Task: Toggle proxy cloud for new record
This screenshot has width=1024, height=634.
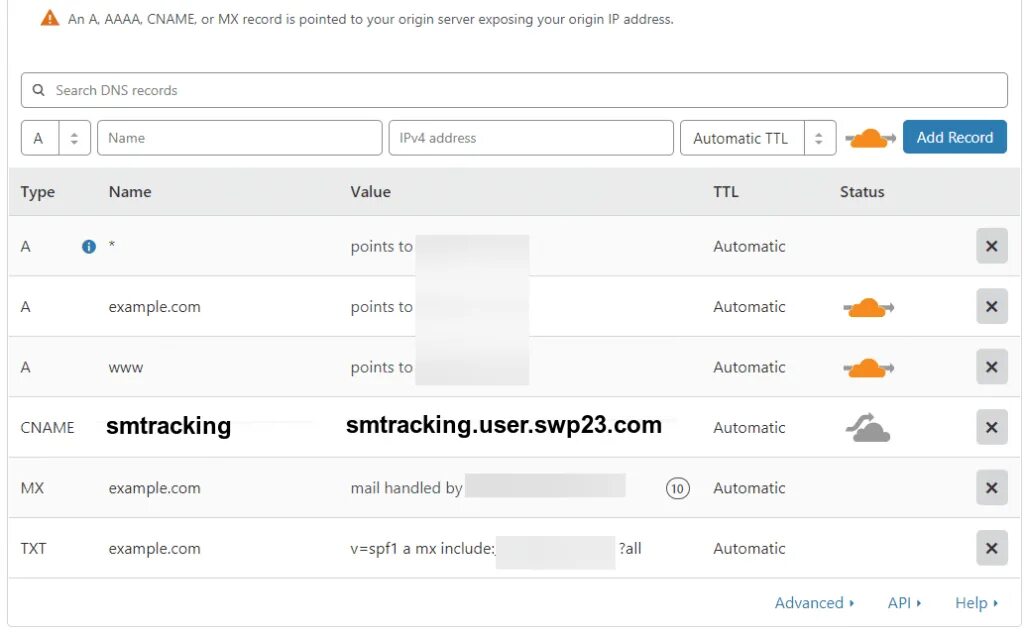Action: pyautogui.click(x=870, y=138)
